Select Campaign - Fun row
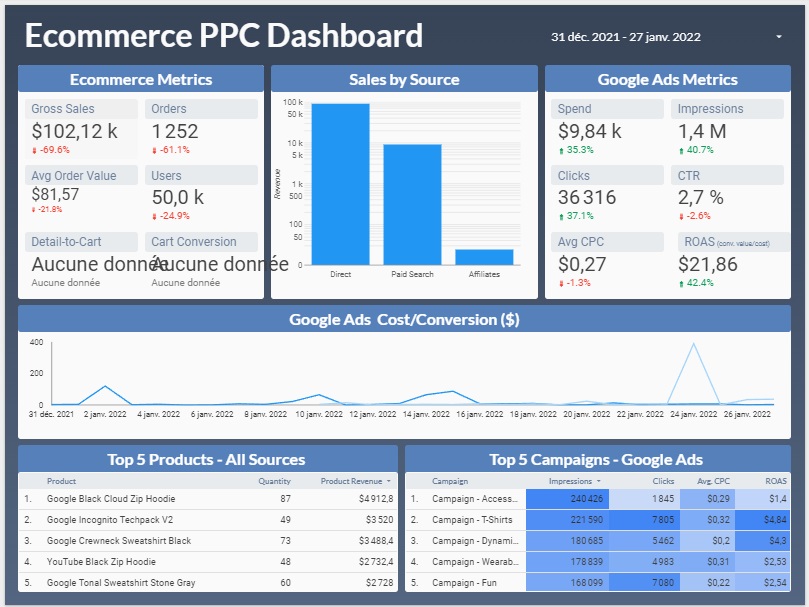This screenshot has width=809, height=607. click(598, 583)
